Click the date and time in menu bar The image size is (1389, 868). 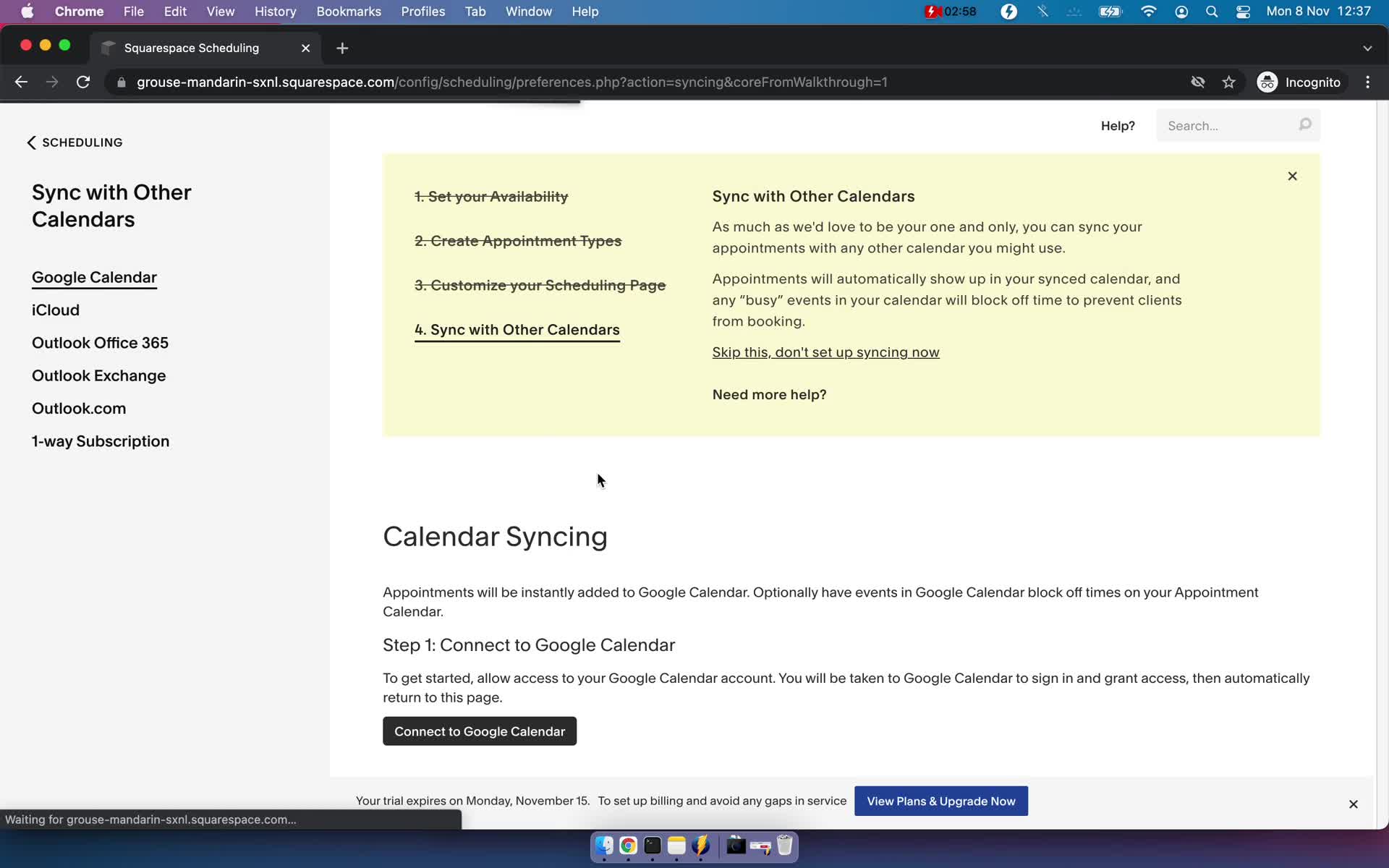[x=1318, y=12]
